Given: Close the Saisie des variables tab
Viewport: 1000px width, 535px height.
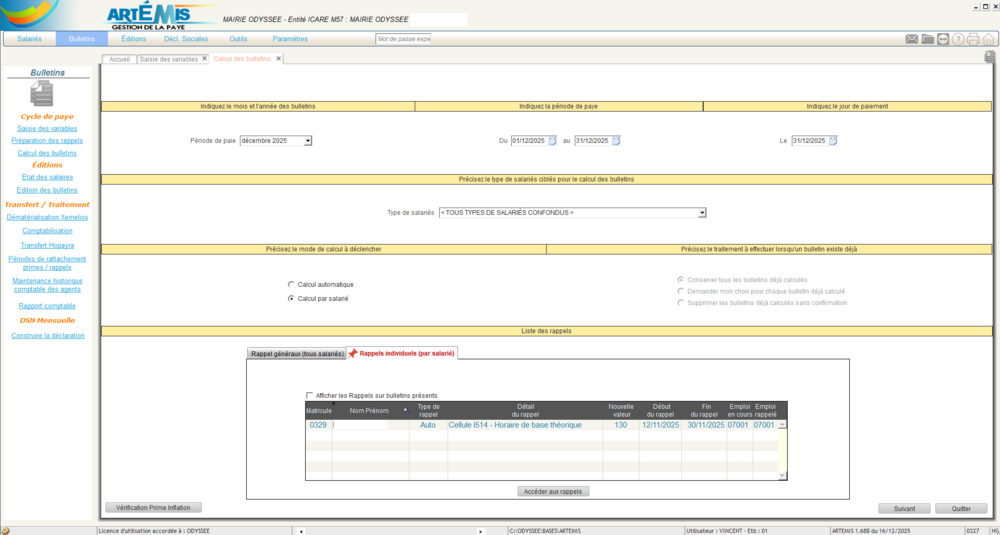Looking at the screenshot, I should tap(205, 59).
